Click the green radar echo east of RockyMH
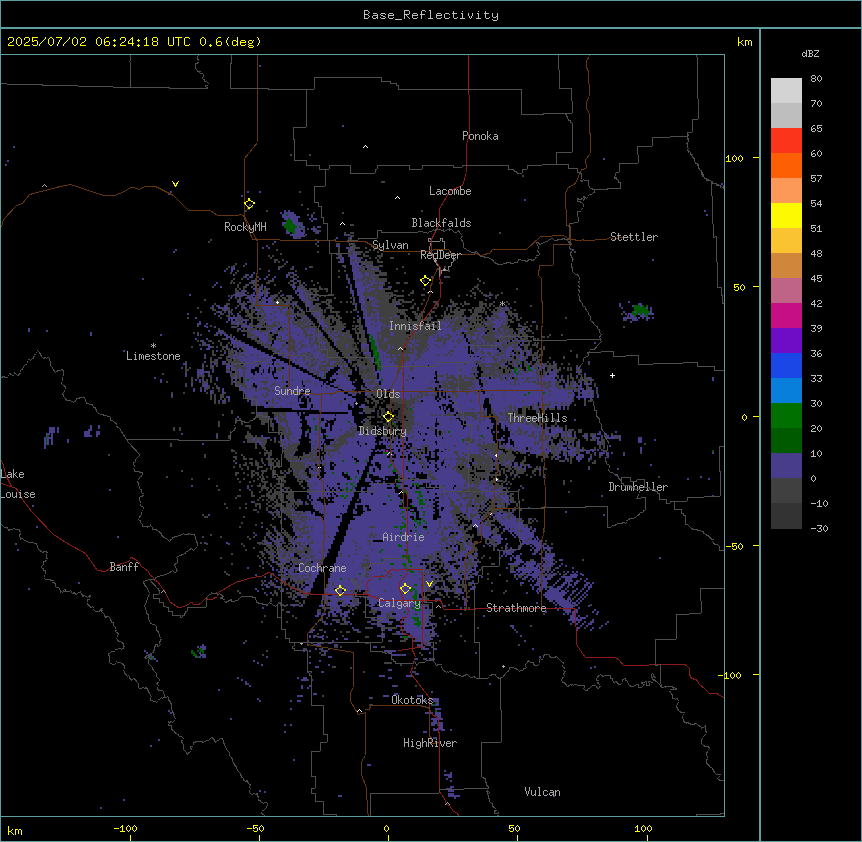 (x=290, y=225)
